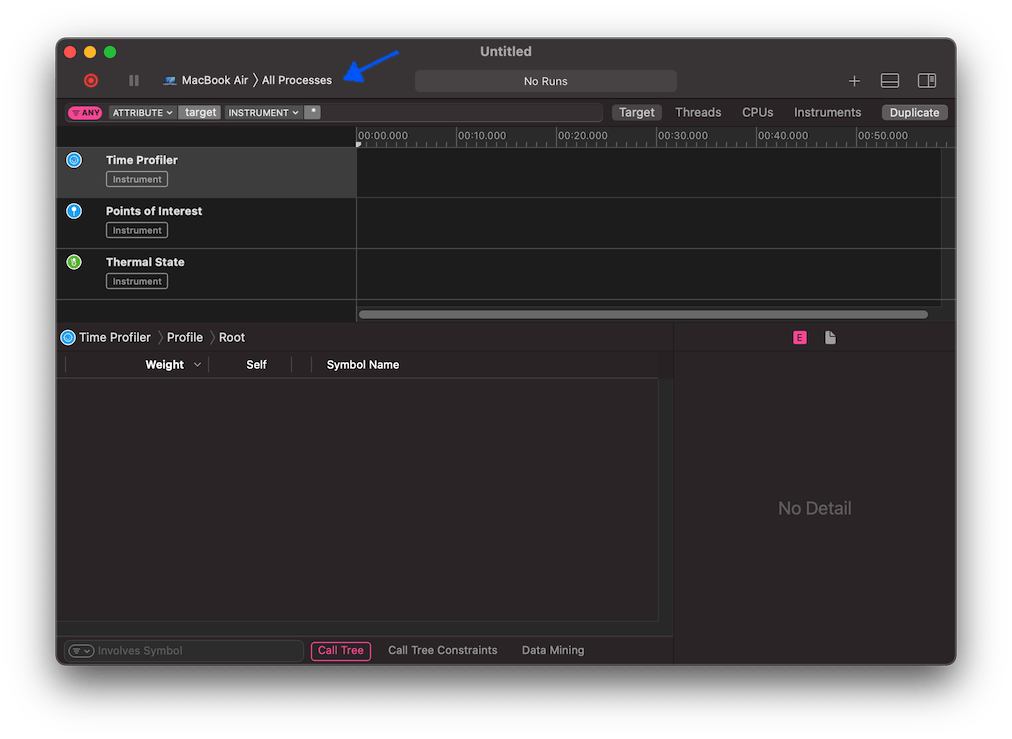Open the extended detail view via pink E icon

(x=799, y=337)
